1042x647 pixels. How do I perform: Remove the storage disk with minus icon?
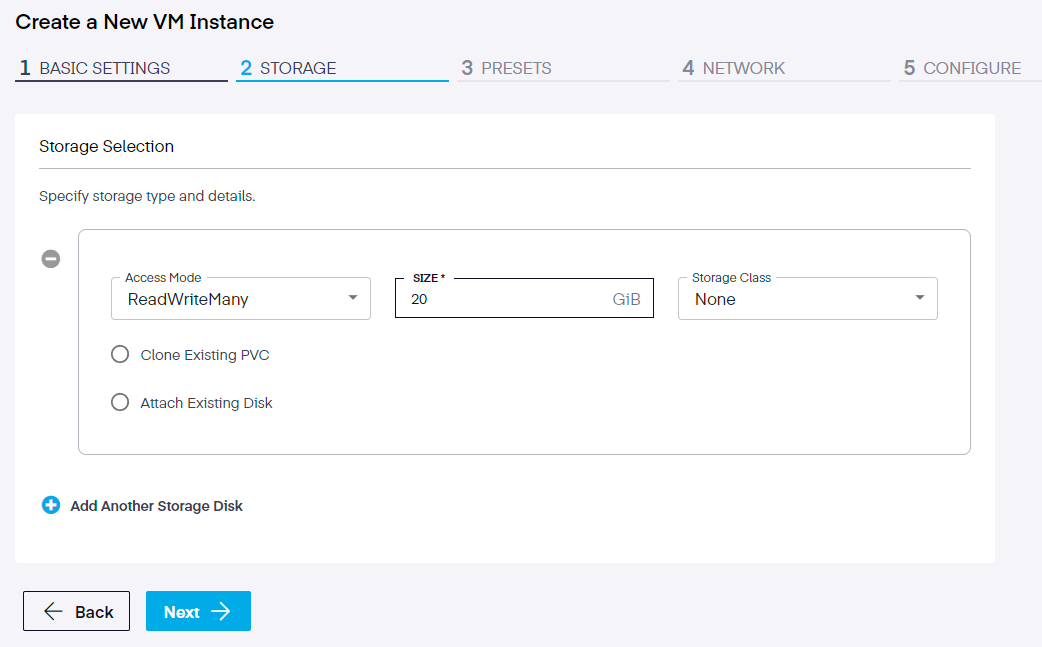(x=50, y=259)
